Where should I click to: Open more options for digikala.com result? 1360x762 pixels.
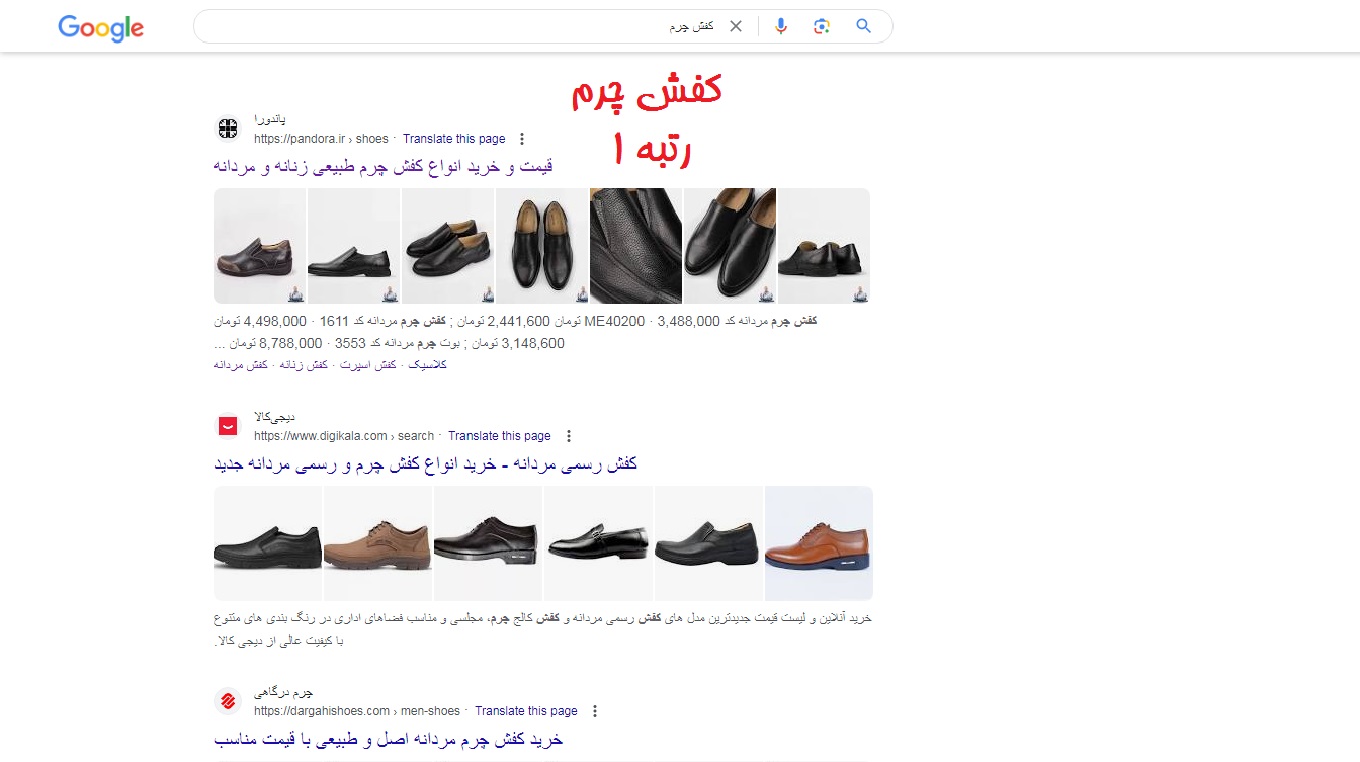point(569,436)
